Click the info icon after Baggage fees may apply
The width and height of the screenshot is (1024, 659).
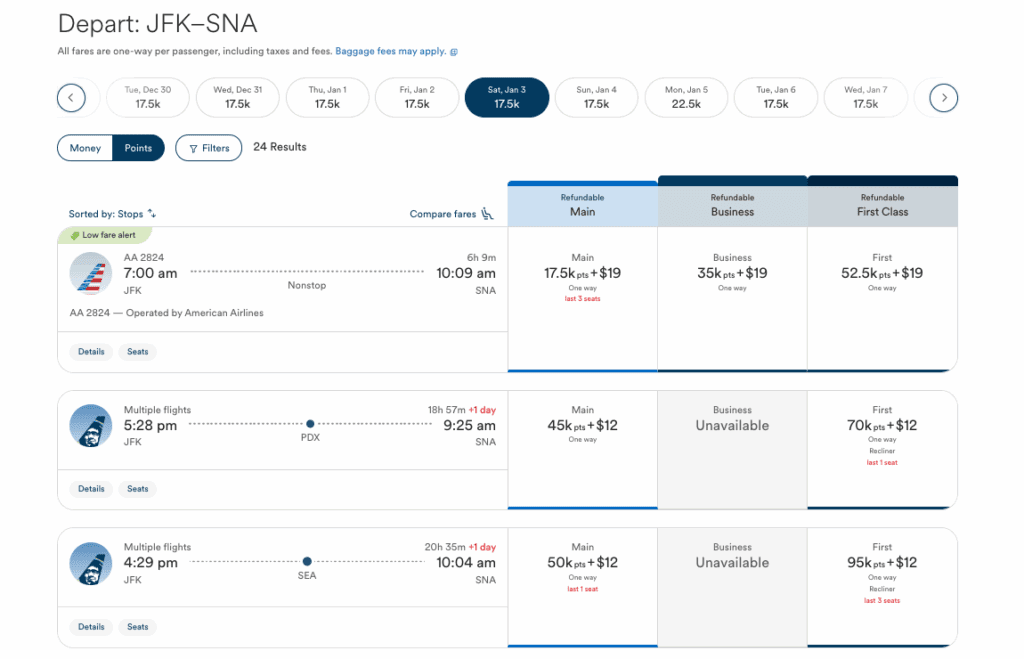coord(455,49)
